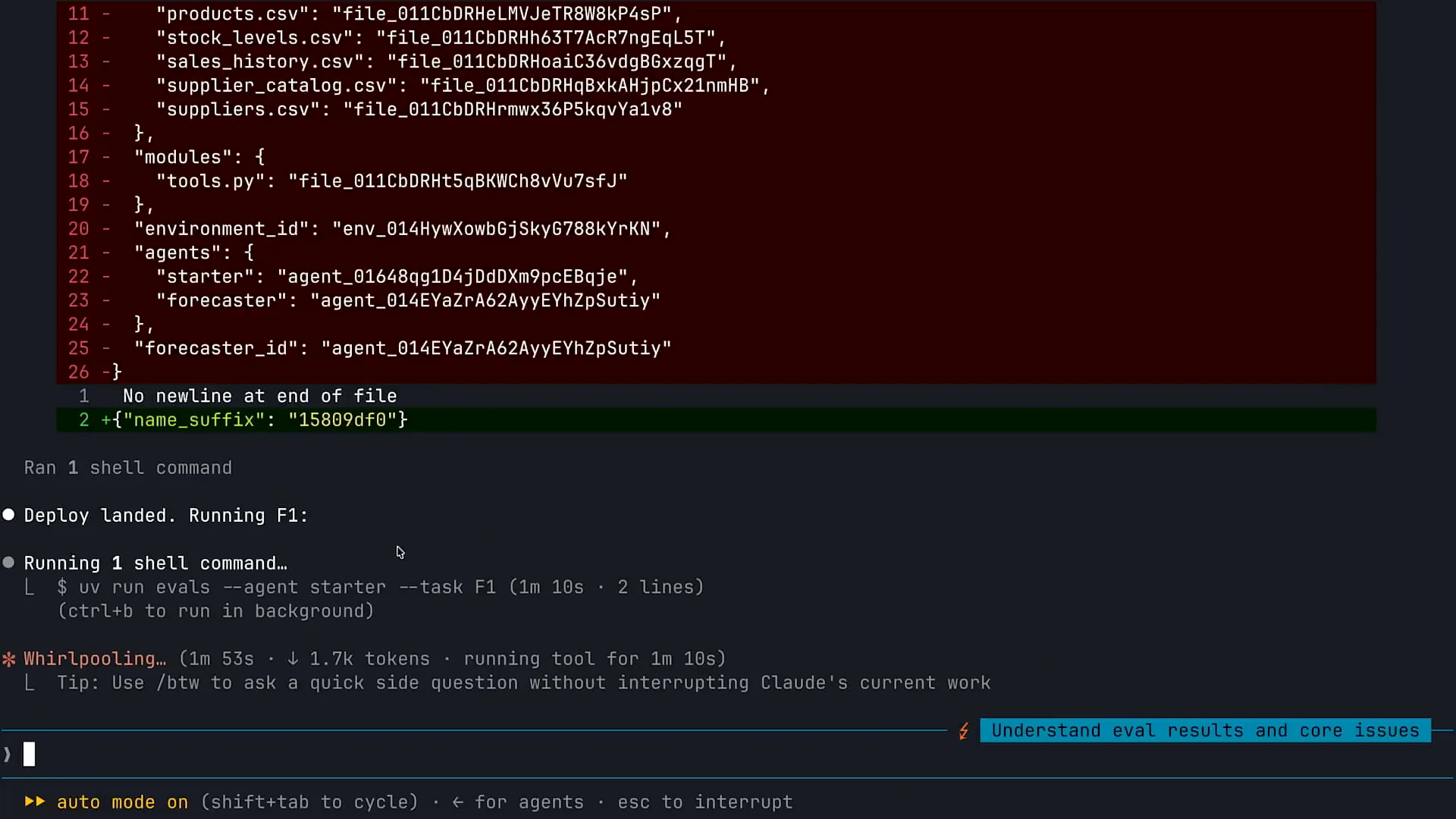The width and height of the screenshot is (1456, 819).
Task: Select the Understand eval results and core issues label
Action: pyautogui.click(x=1205, y=730)
